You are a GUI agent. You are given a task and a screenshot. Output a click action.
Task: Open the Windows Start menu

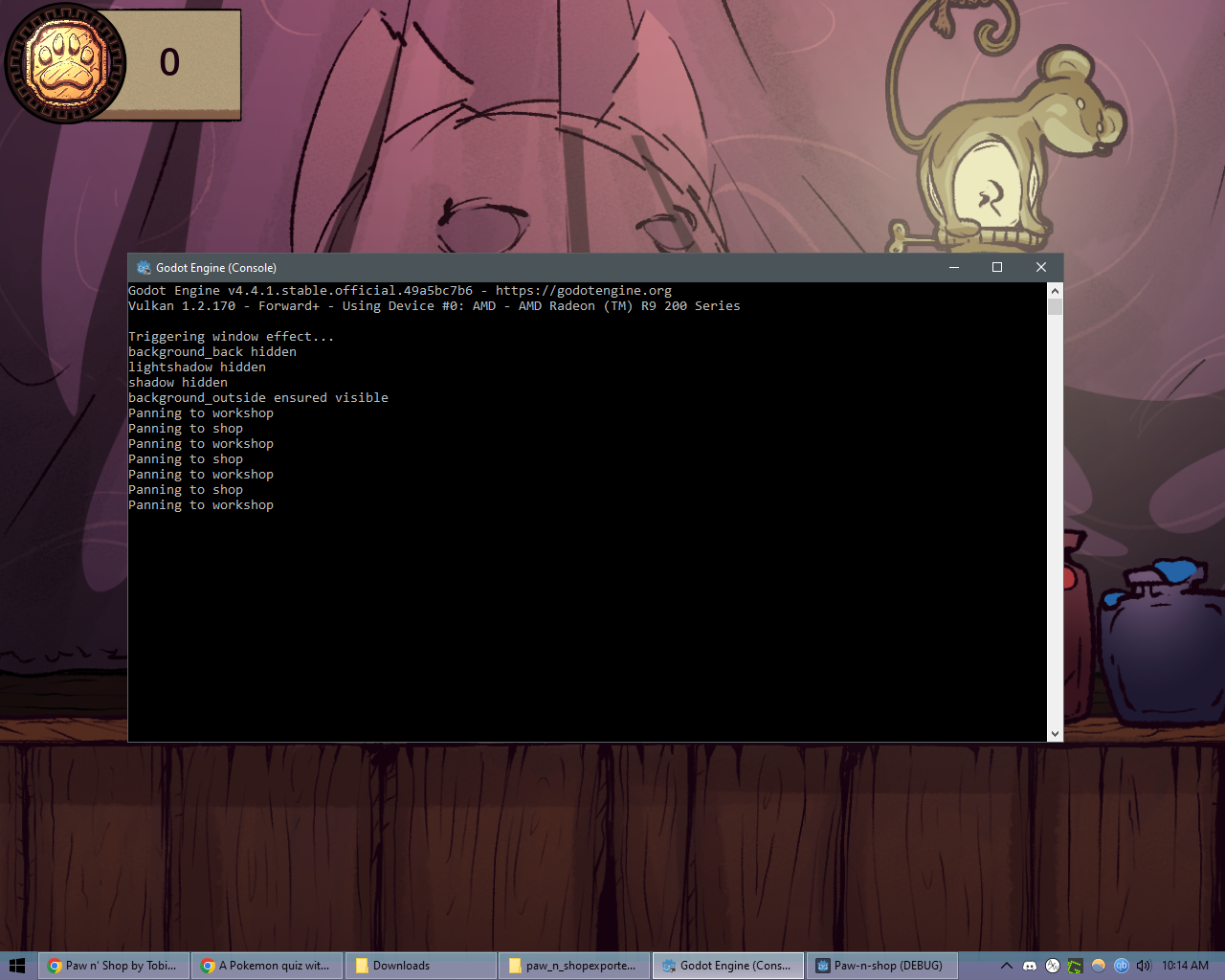(17, 966)
